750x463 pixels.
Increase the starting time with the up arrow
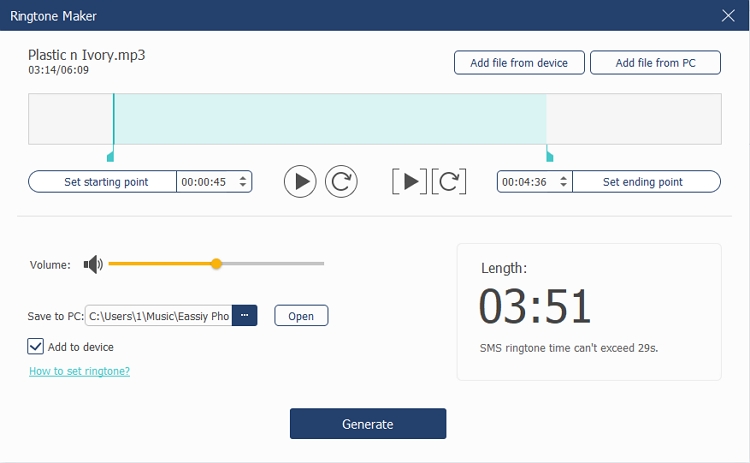click(243, 178)
